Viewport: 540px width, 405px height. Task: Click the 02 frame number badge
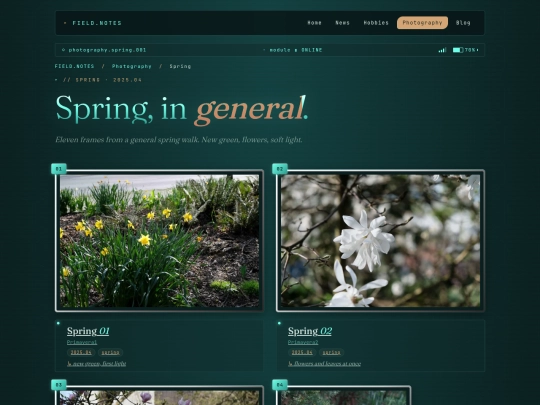(x=280, y=169)
